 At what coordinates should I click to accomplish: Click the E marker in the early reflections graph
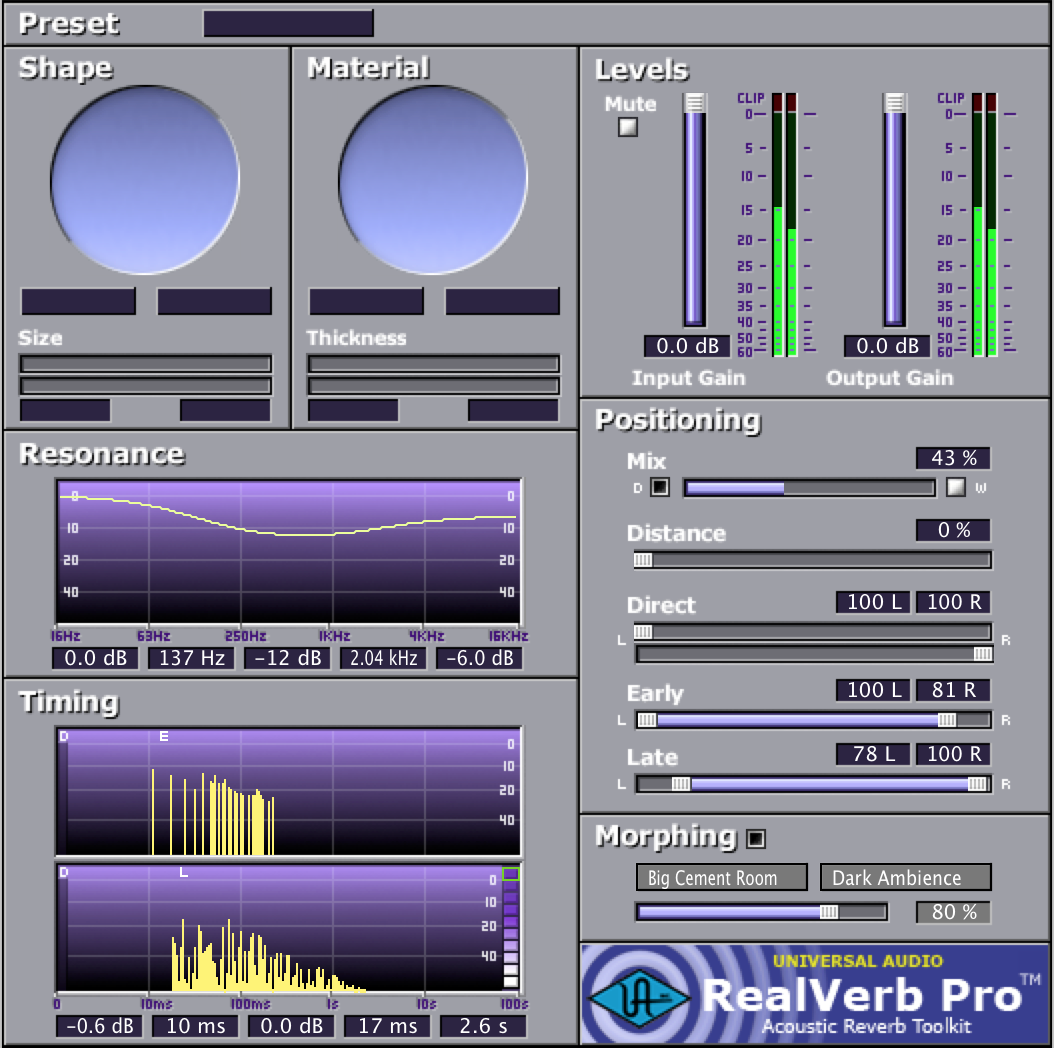[x=164, y=737]
